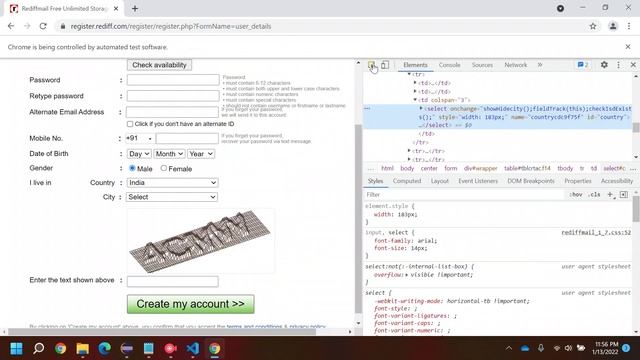Select the div#wrapper breadcrumb
640x360 pixels.
click(x=480, y=168)
